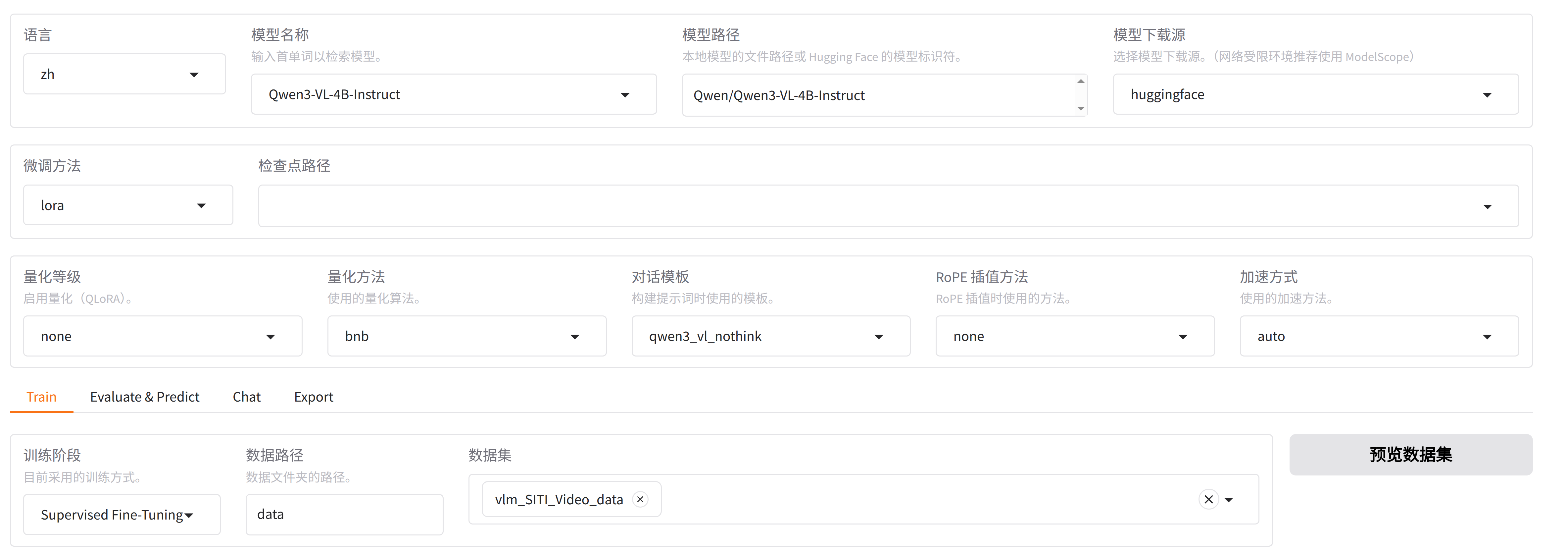Switch to Evaluate & Predict tab
The width and height of the screenshot is (1568, 553).
144,397
